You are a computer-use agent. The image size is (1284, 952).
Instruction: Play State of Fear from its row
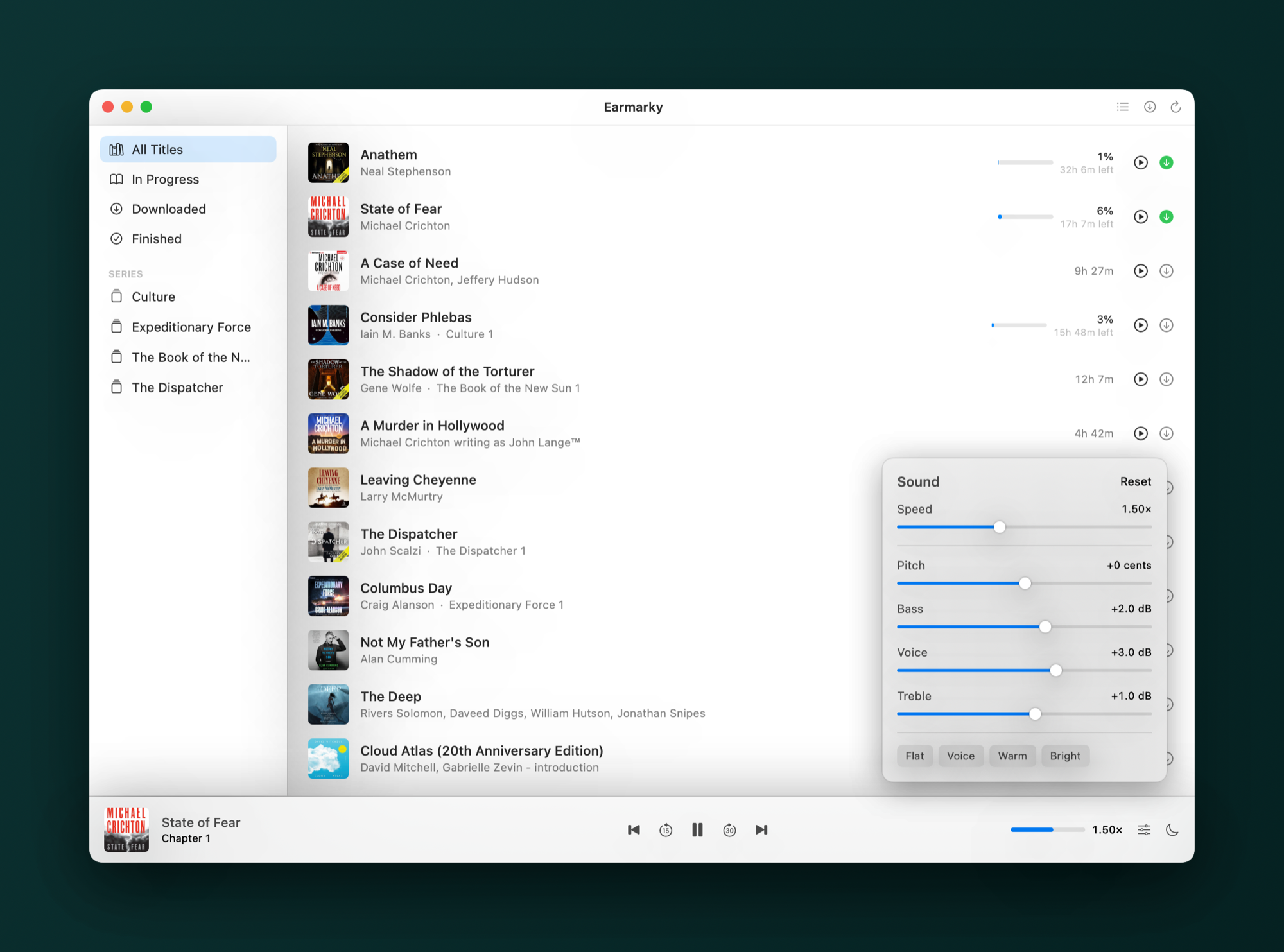pyautogui.click(x=1141, y=217)
